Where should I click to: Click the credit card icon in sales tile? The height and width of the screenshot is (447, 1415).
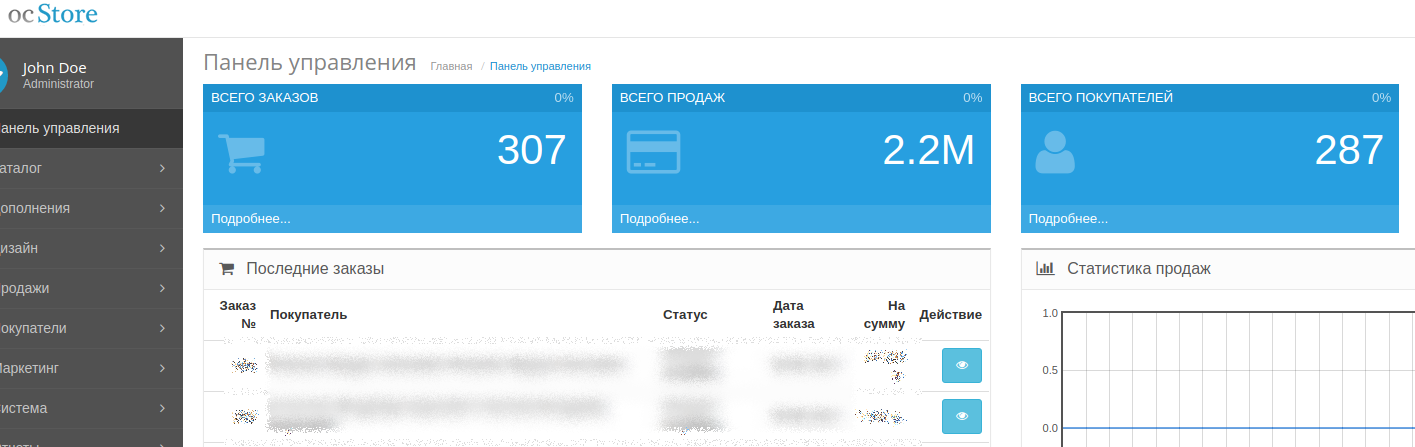653,152
